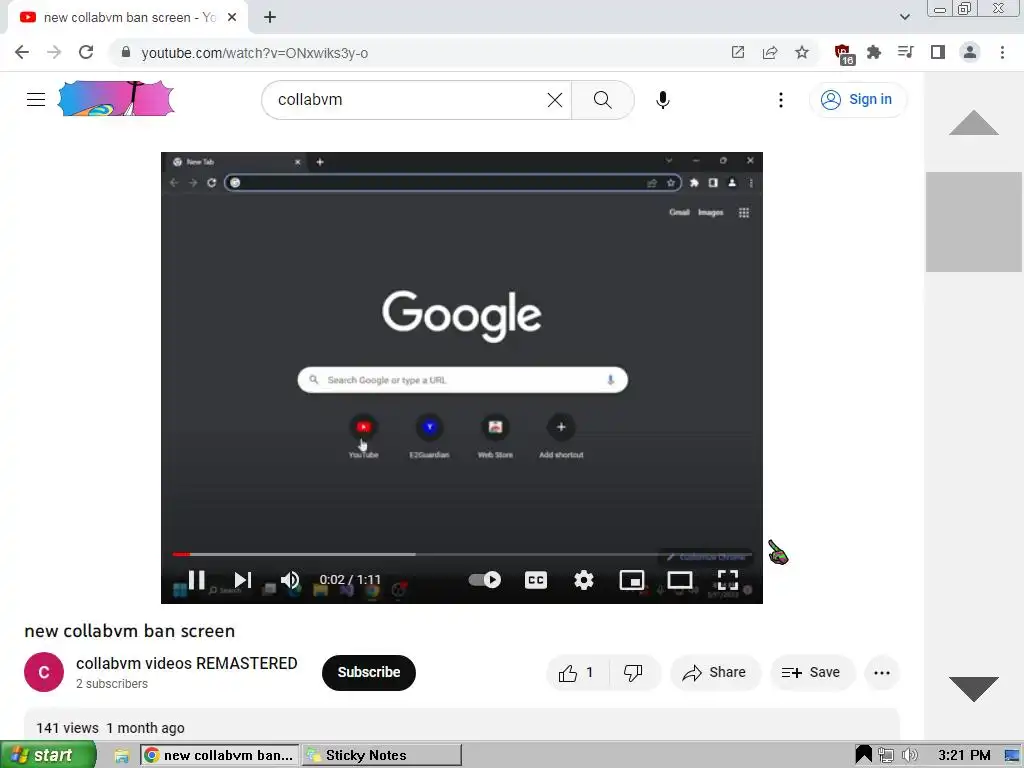Click the tray network computers icon
The image size is (1024, 768).
[886, 755]
